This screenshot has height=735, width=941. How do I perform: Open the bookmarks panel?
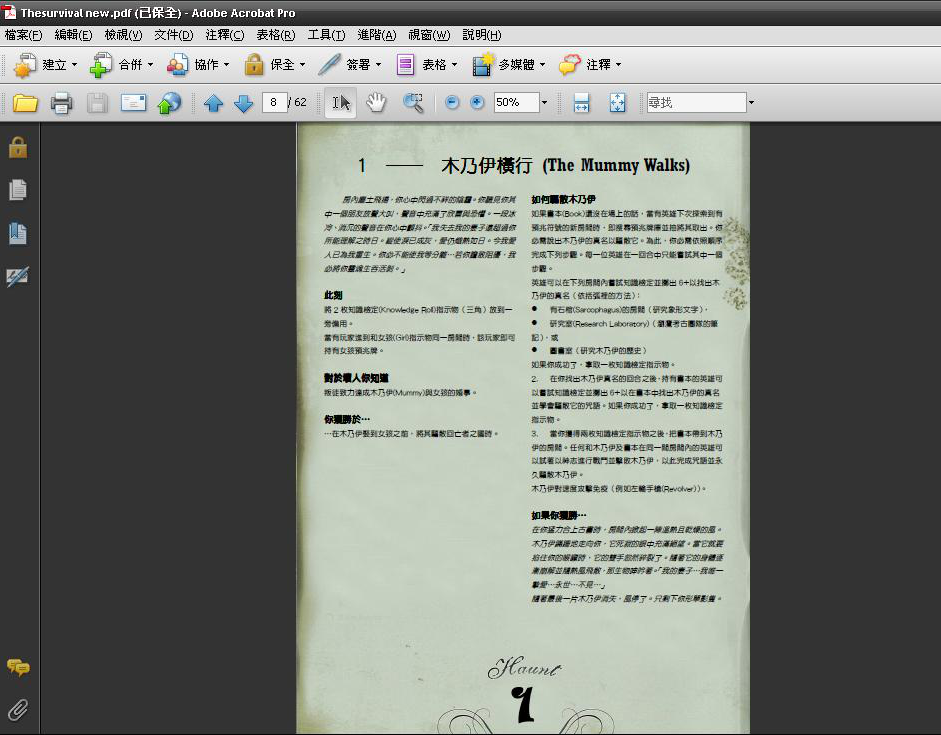(x=18, y=233)
